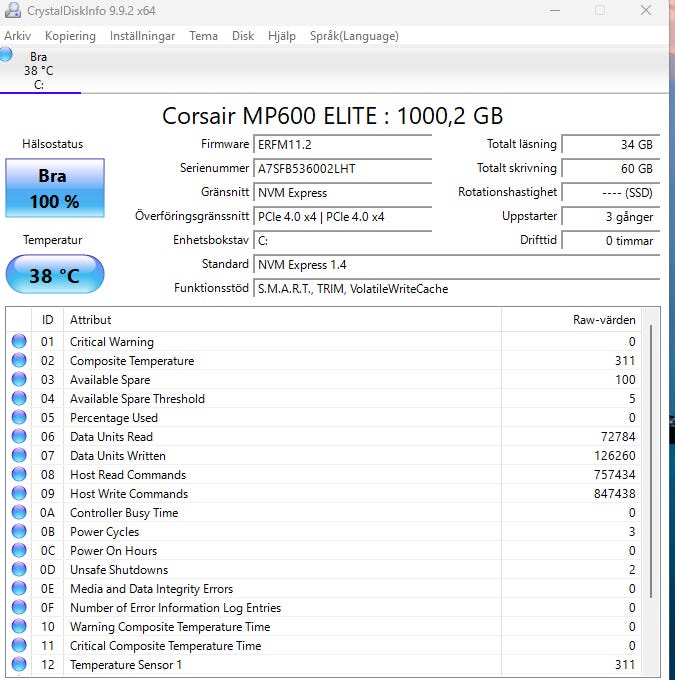Select the Data Units Written raw value 126260
Viewport: 675px width, 680px height.
click(615, 456)
